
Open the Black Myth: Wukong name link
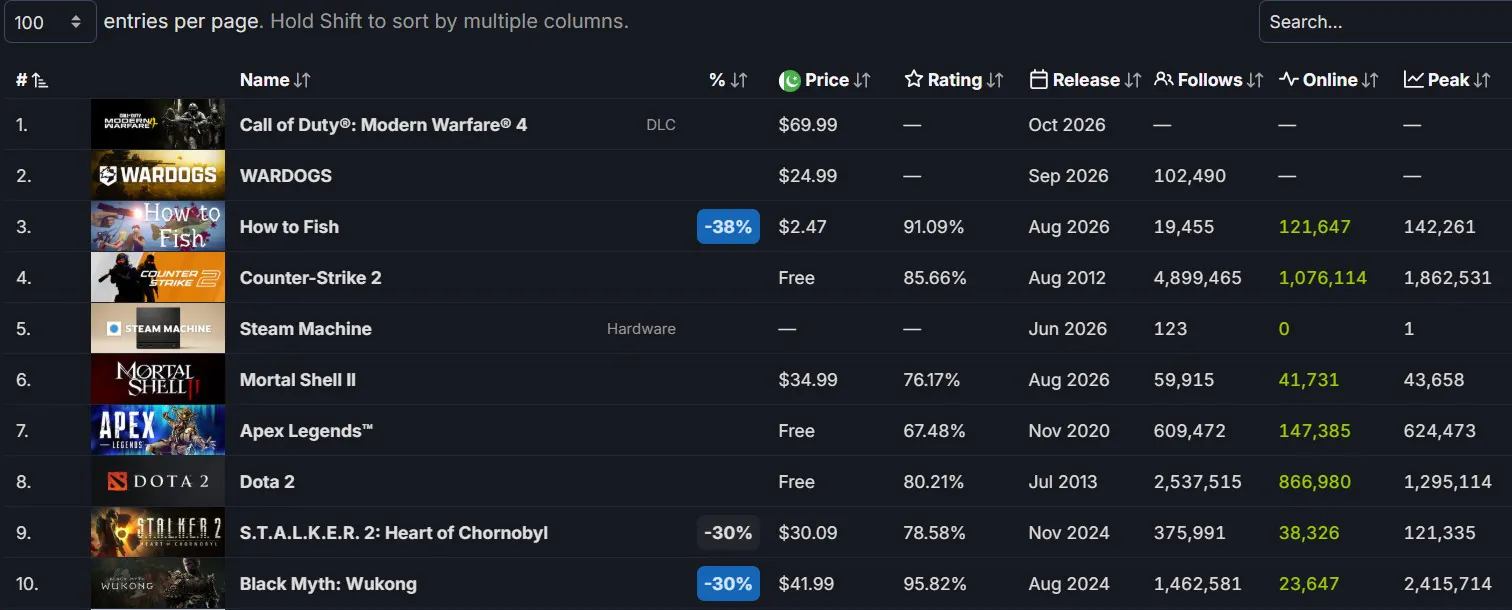(328, 583)
